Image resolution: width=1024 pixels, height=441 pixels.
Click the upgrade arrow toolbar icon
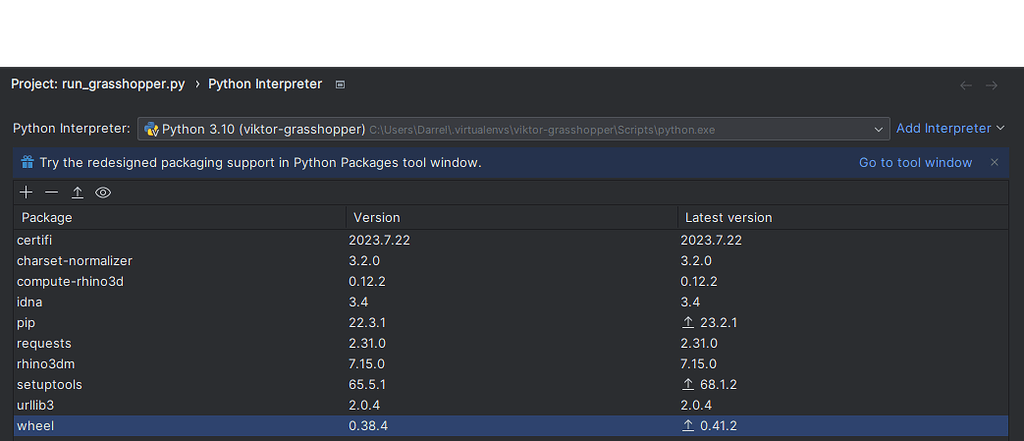pos(78,192)
